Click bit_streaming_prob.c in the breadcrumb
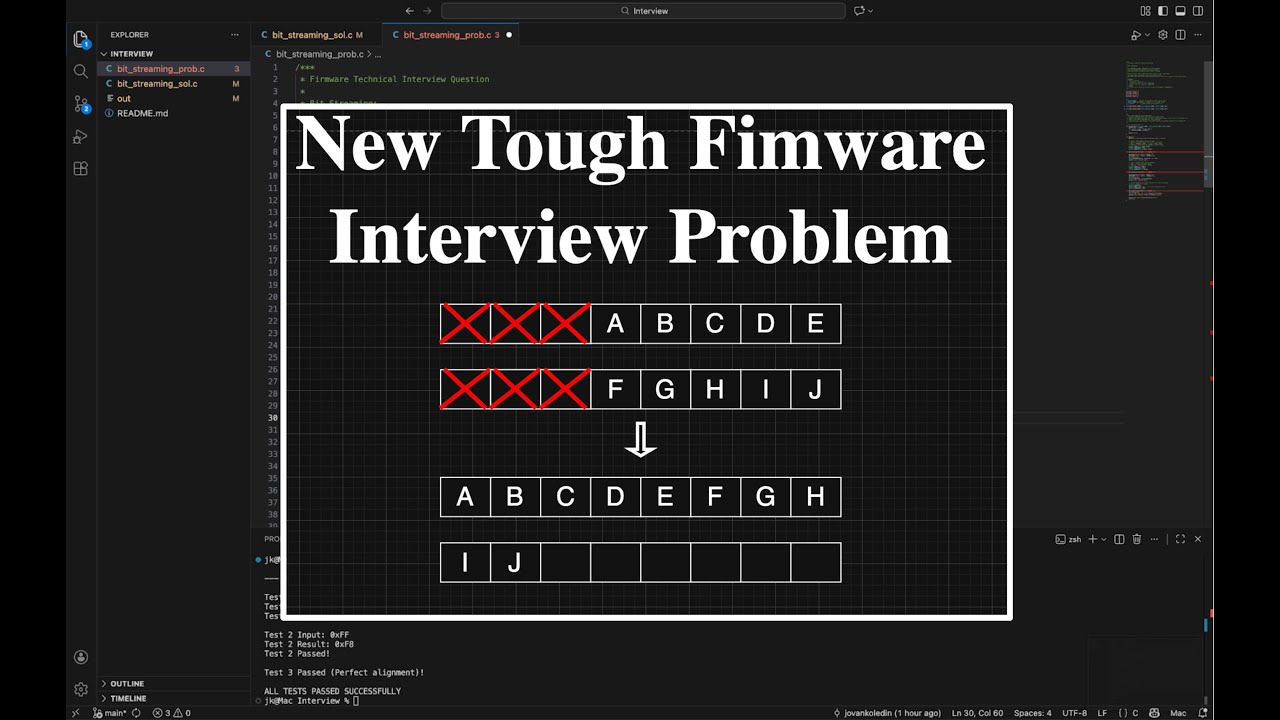1280x720 pixels. click(319, 54)
